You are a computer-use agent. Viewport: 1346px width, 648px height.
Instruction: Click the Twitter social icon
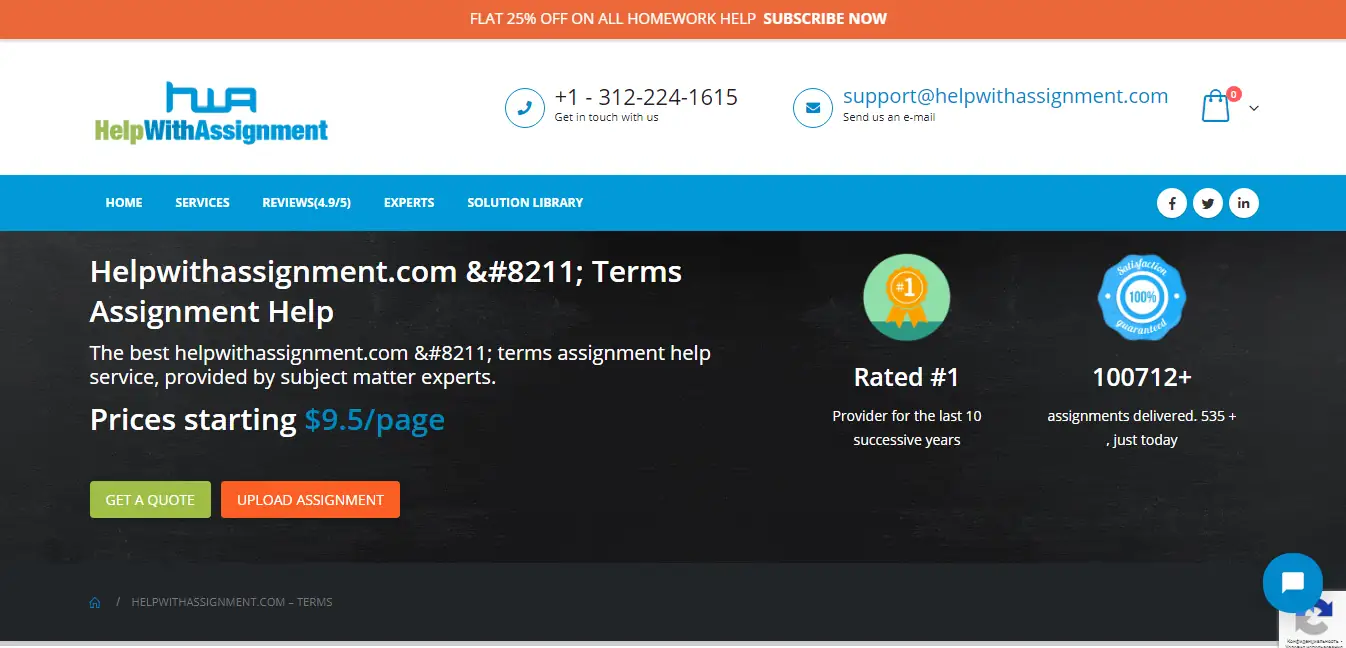click(x=1208, y=203)
